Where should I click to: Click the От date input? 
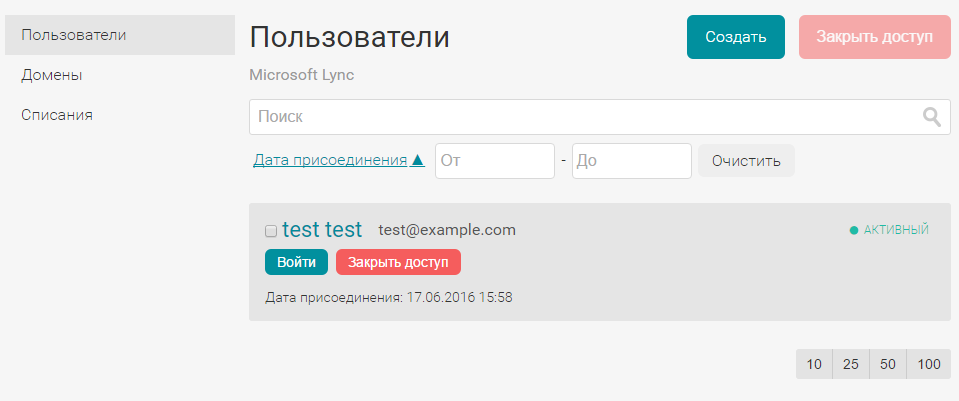[x=494, y=161]
